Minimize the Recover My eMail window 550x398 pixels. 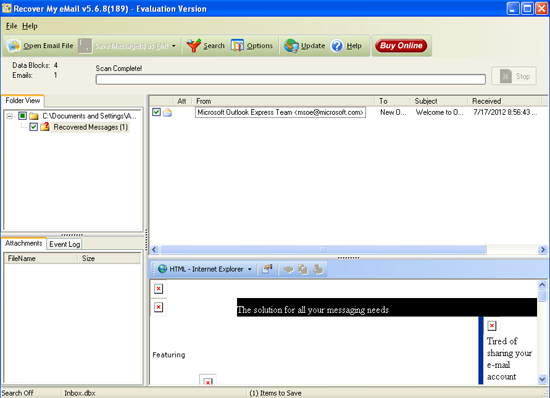coord(513,8)
